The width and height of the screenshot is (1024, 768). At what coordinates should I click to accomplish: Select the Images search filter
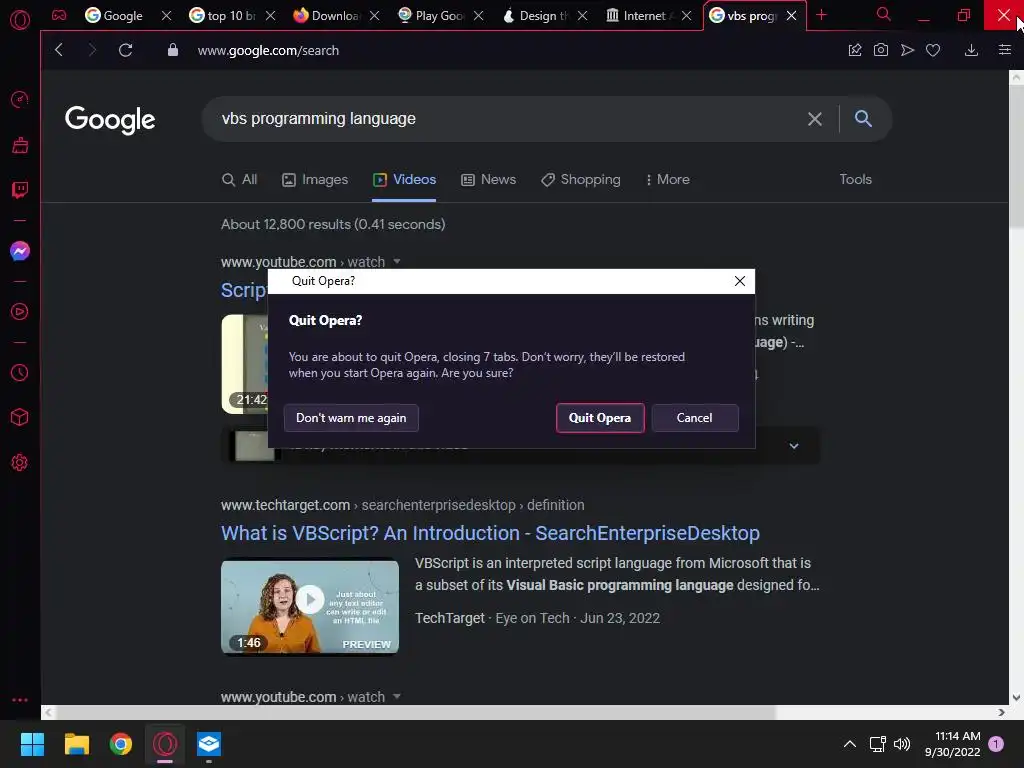pos(315,180)
